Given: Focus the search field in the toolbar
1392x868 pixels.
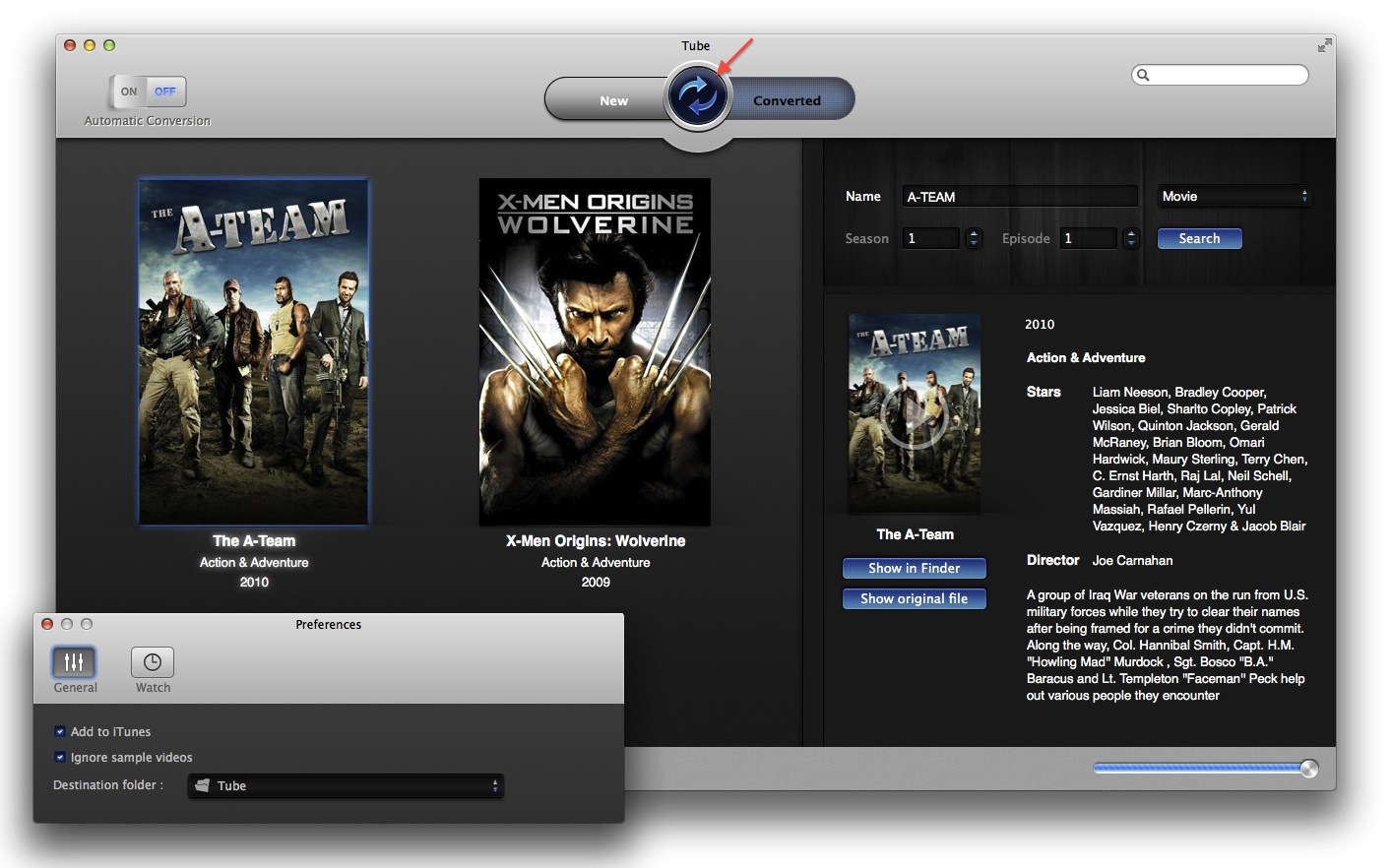Looking at the screenshot, I should (1221, 75).
